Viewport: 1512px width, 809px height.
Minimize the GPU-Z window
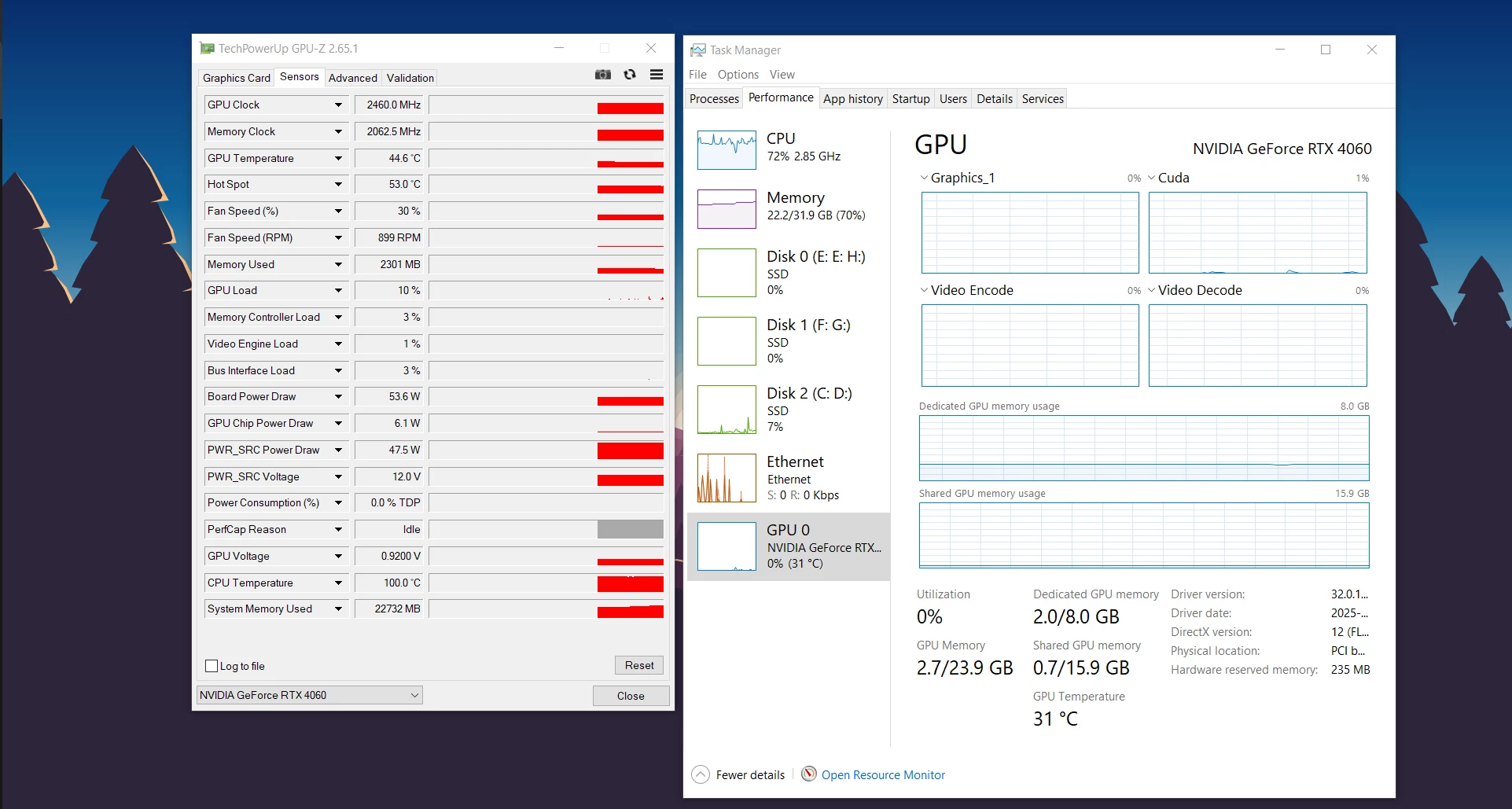coord(559,48)
